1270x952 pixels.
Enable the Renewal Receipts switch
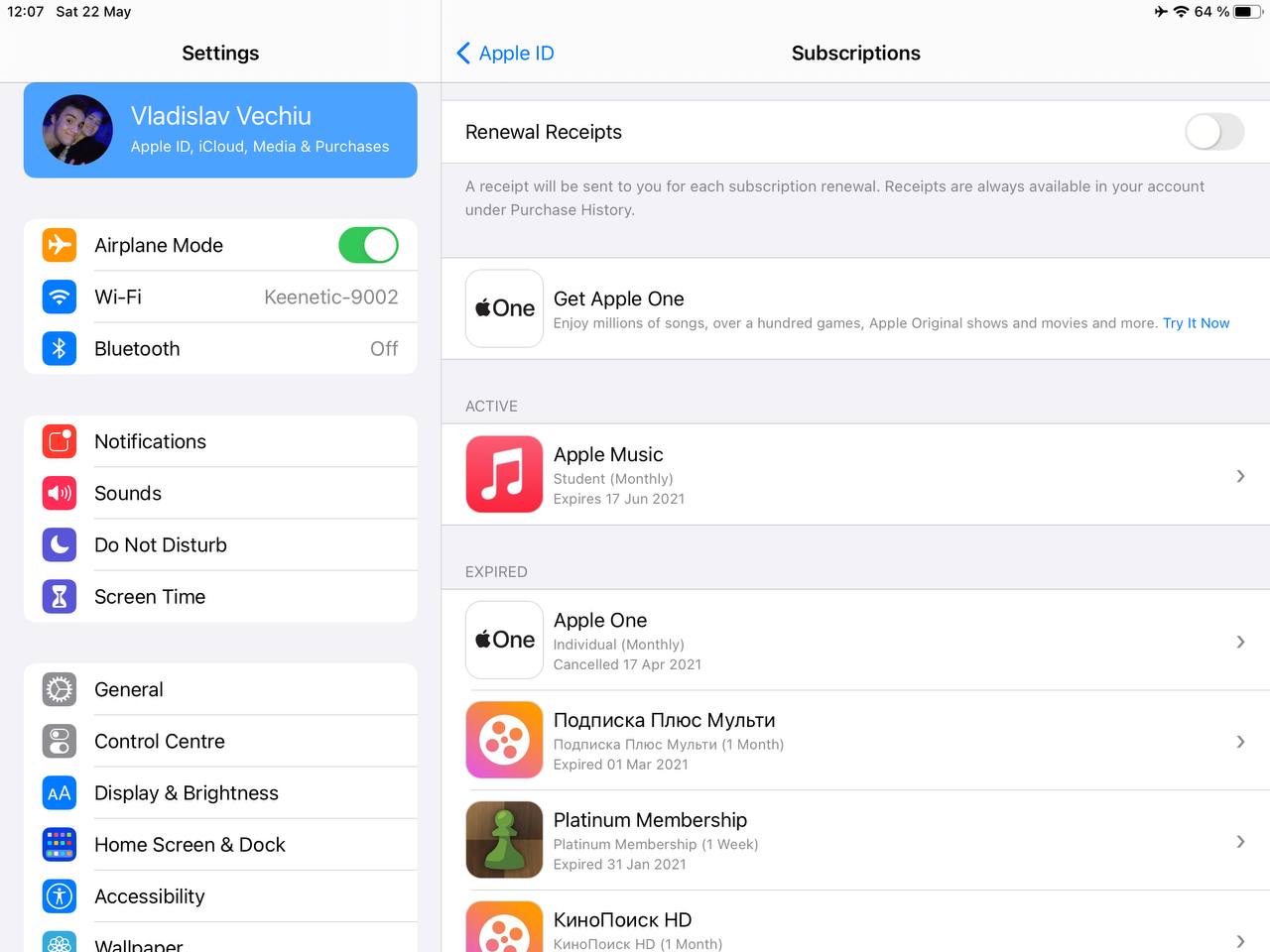click(x=1214, y=132)
